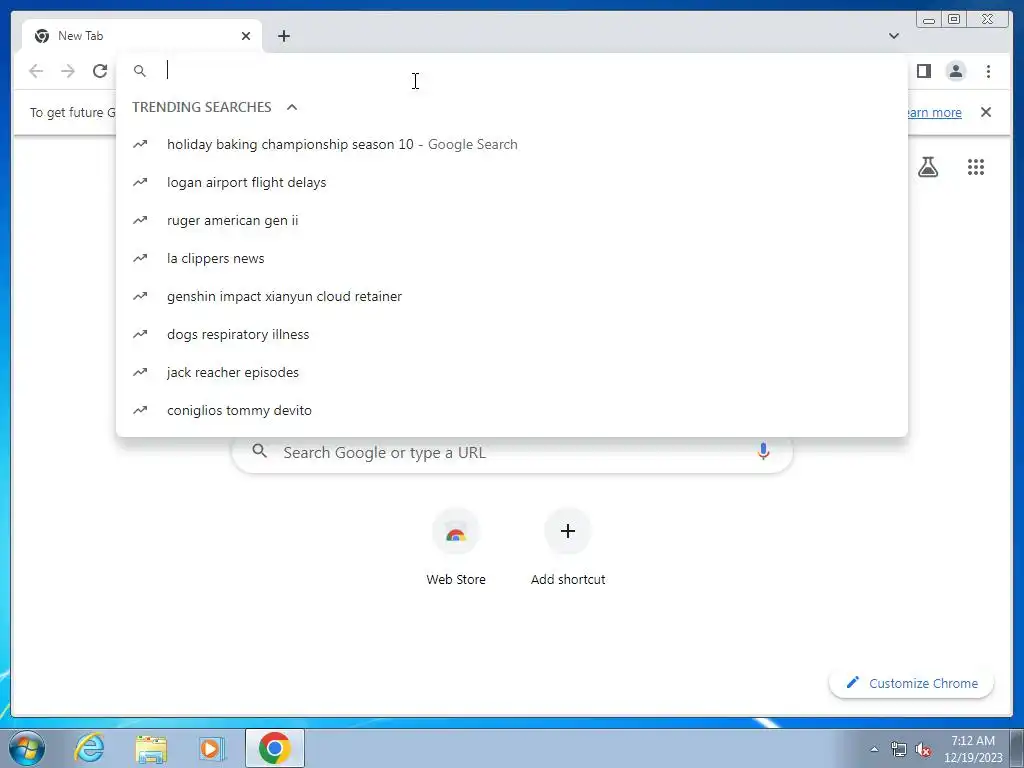Screen dimensions: 1024x768
Task: Select jack reacher episodes suggestion
Action: click(x=511, y=372)
